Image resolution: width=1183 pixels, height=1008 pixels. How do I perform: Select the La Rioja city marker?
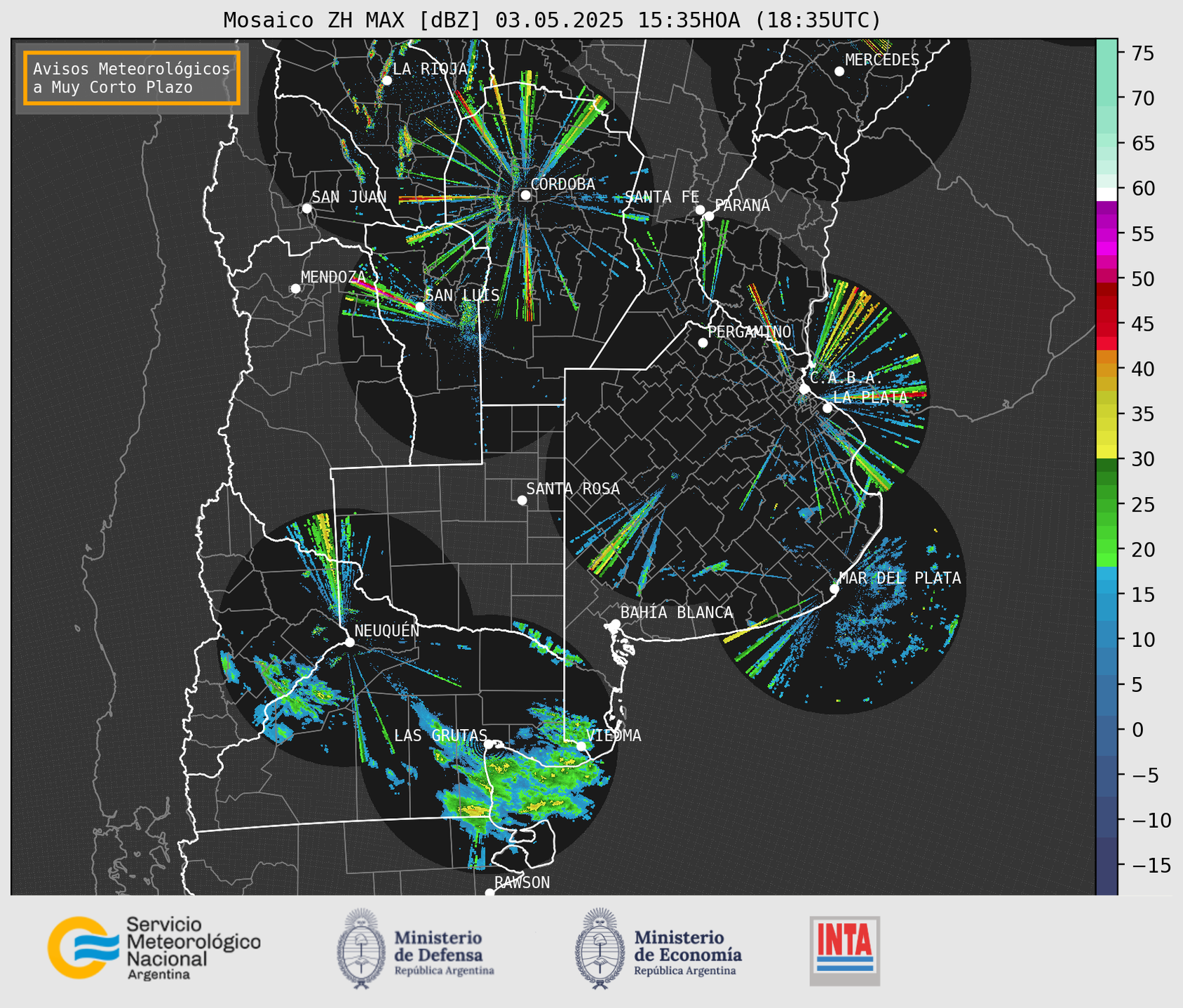386,80
